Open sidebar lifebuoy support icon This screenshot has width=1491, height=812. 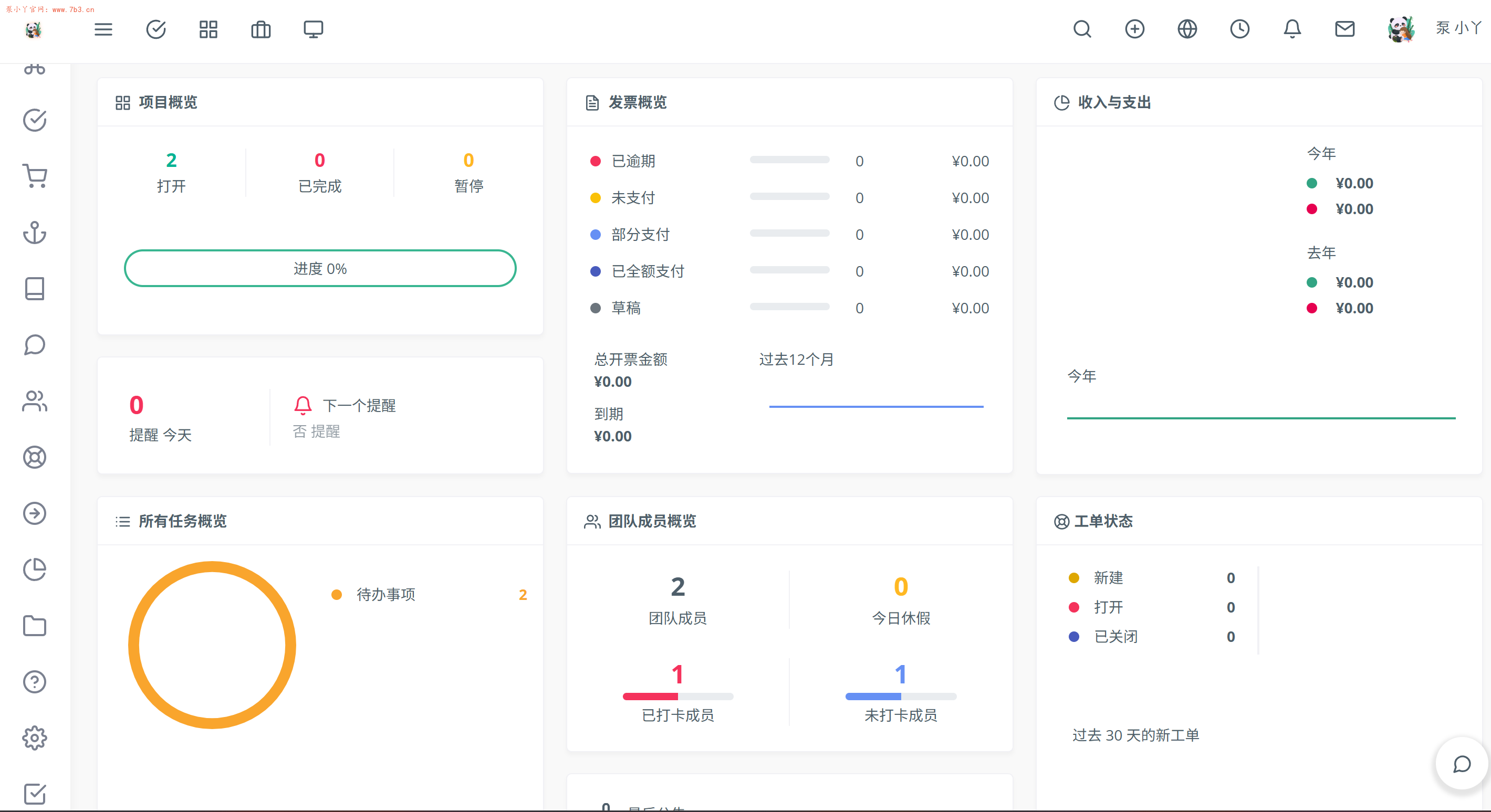pos(35,457)
